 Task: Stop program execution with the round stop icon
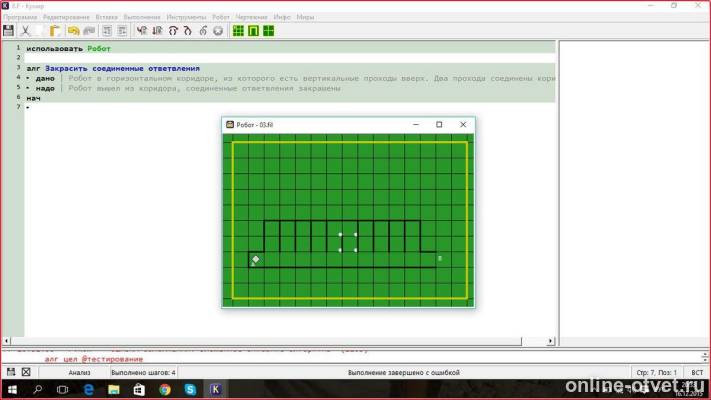[x=218, y=31]
